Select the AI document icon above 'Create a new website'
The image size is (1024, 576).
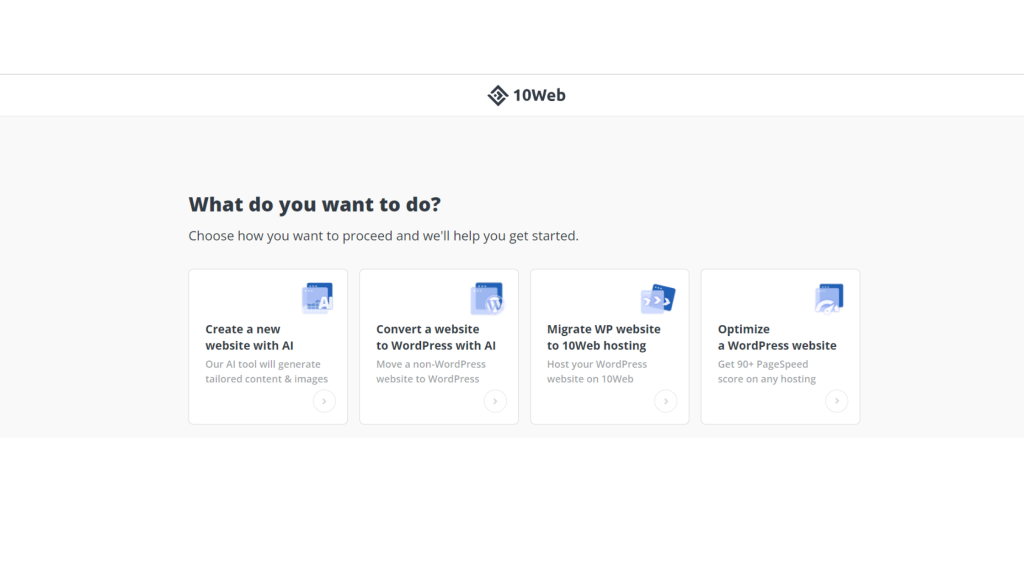pyautogui.click(x=318, y=297)
